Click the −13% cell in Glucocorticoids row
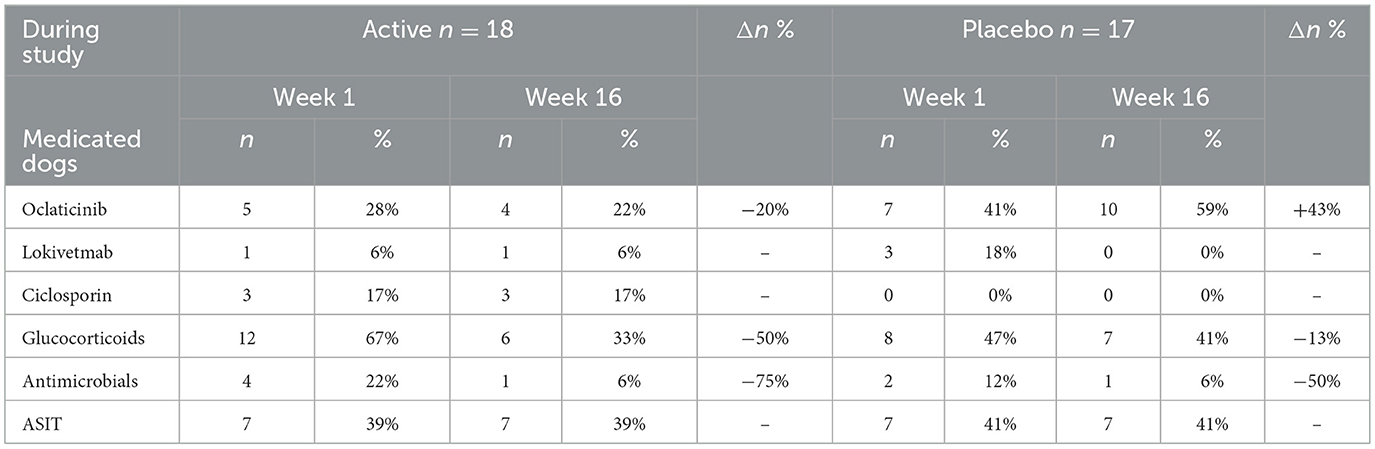 [x=1318, y=338]
